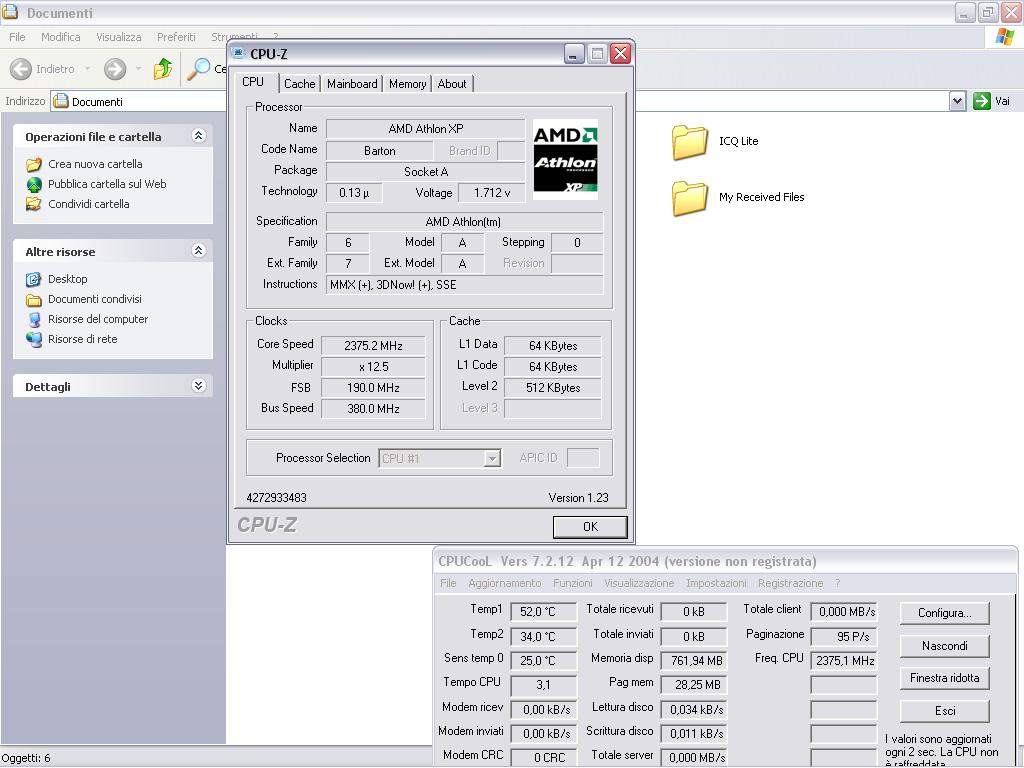Open the Forward button history dropdown arrow
Image resolution: width=1024 pixels, height=768 pixels.
click(138, 69)
